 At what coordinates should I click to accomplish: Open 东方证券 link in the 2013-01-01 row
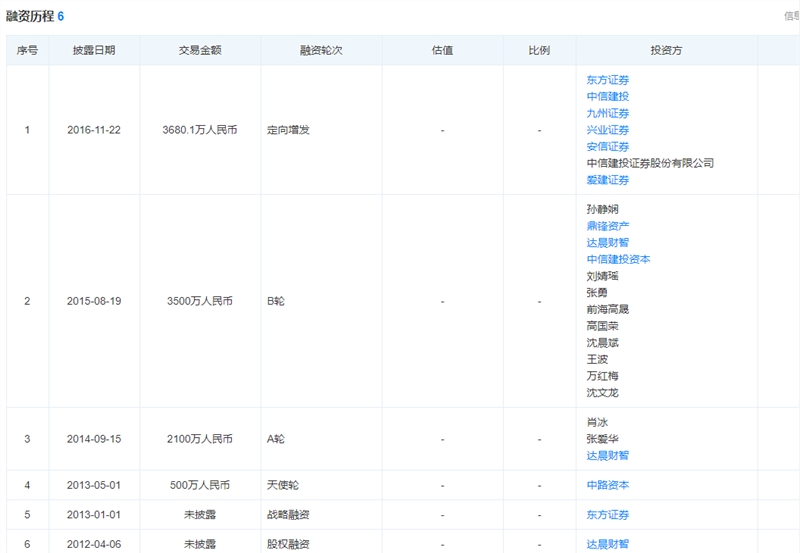click(x=608, y=514)
